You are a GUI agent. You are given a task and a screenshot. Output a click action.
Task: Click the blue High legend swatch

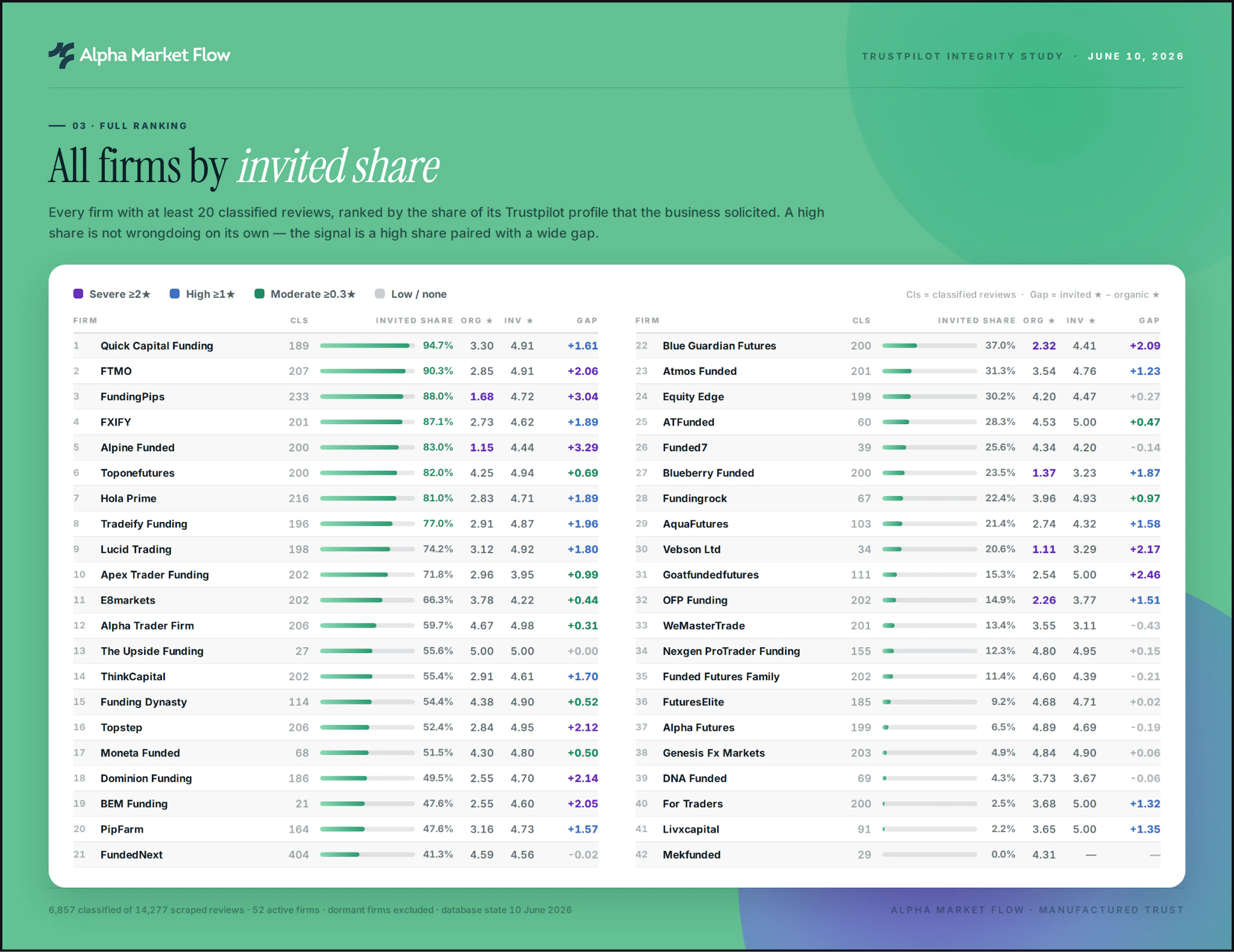coord(175,294)
